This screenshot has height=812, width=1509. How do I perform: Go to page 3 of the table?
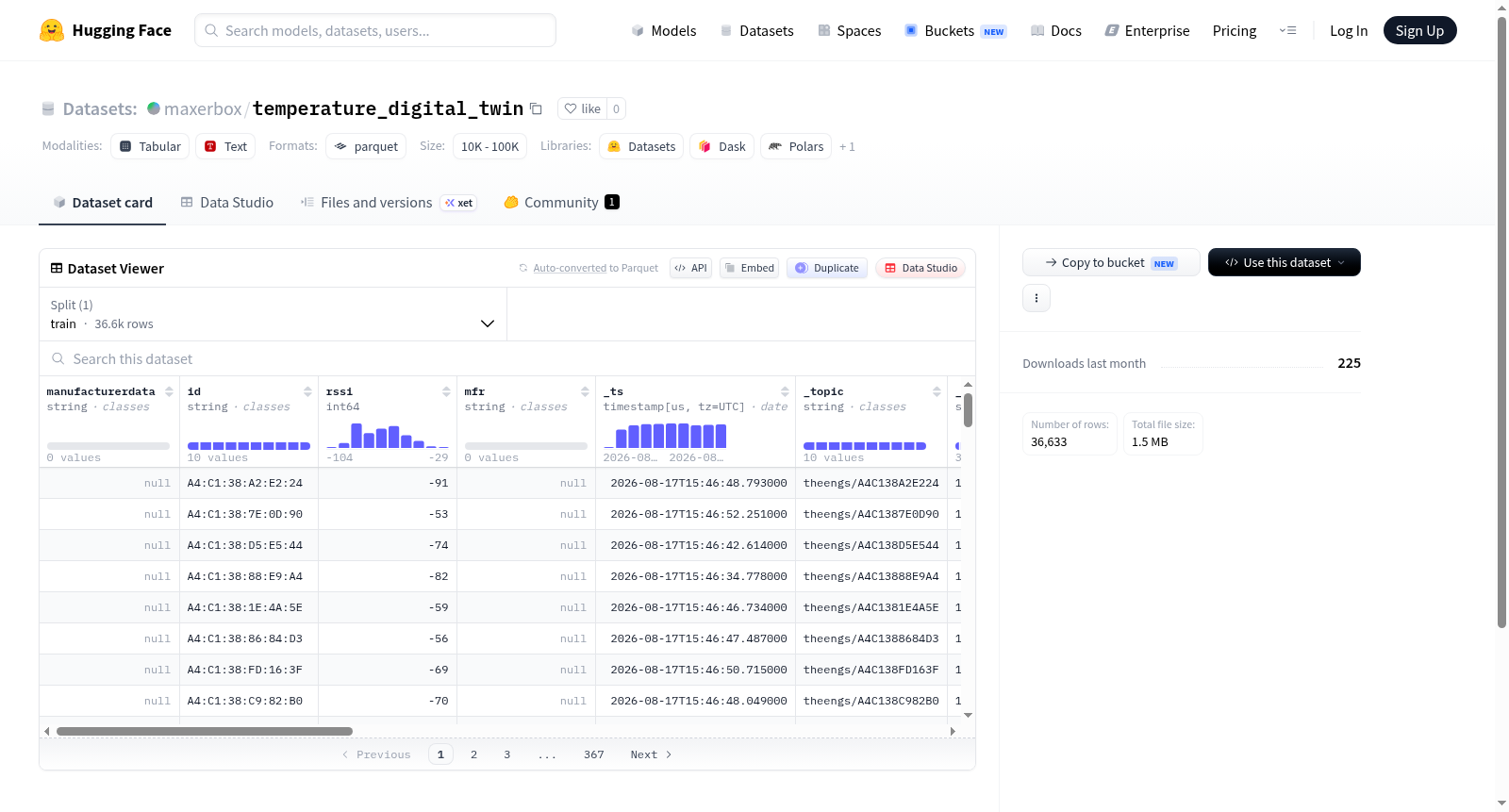pos(506,754)
